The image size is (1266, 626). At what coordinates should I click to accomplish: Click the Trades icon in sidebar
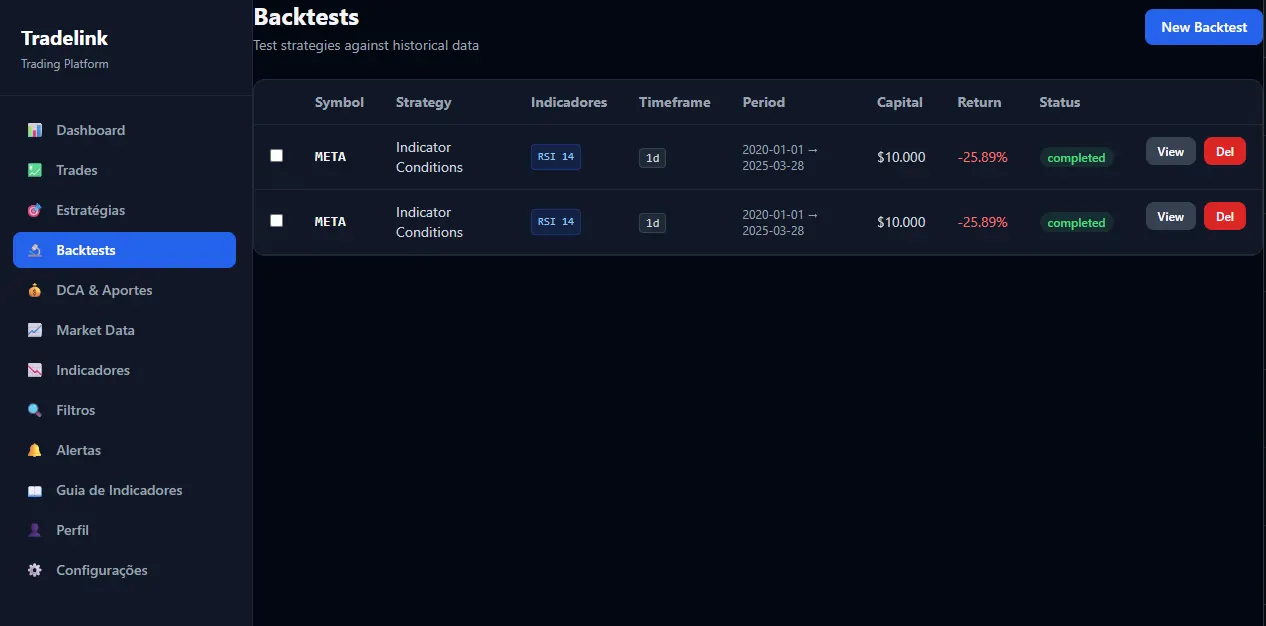tap(35, 170)
